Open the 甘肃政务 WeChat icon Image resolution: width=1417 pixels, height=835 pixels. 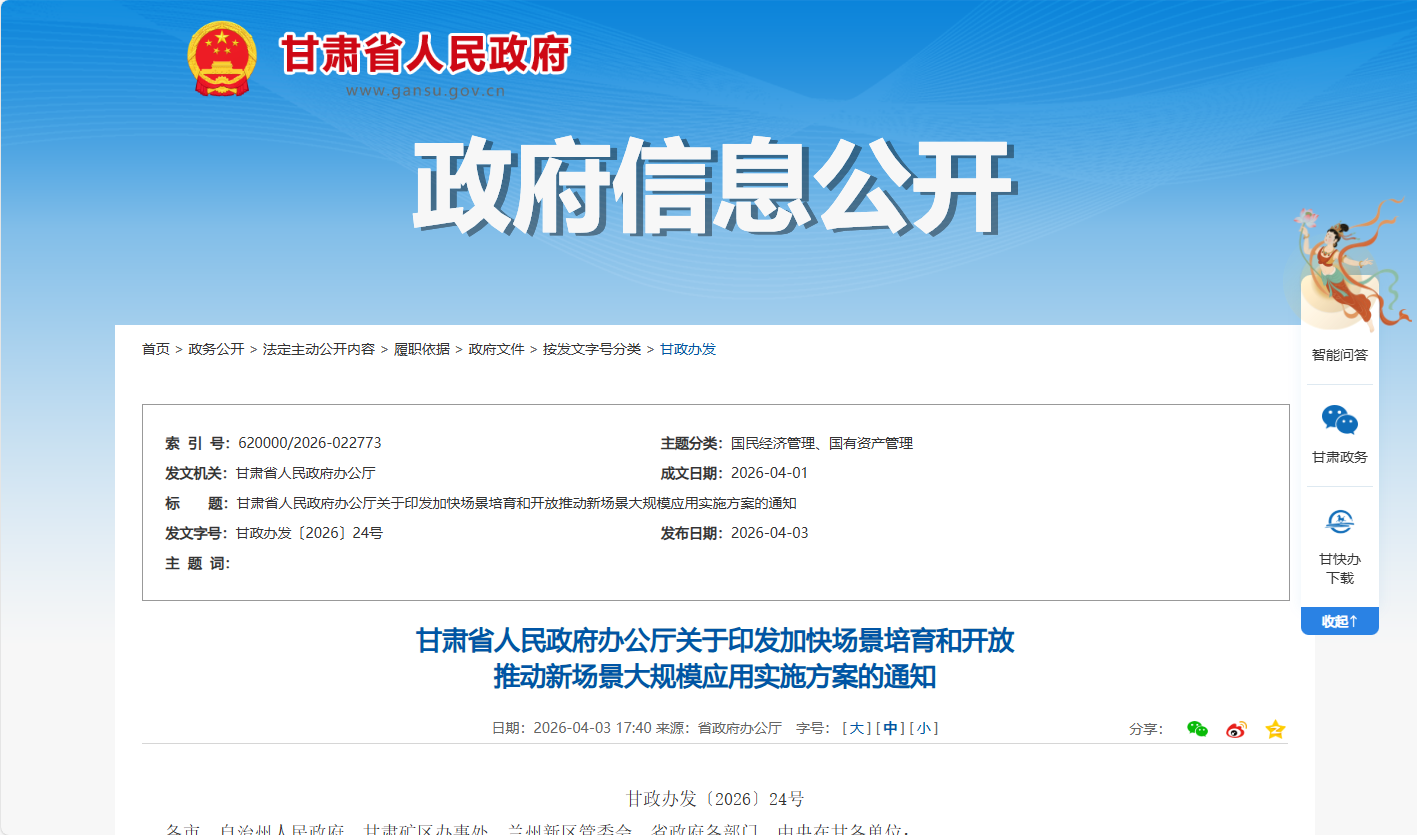point(1339,421)
